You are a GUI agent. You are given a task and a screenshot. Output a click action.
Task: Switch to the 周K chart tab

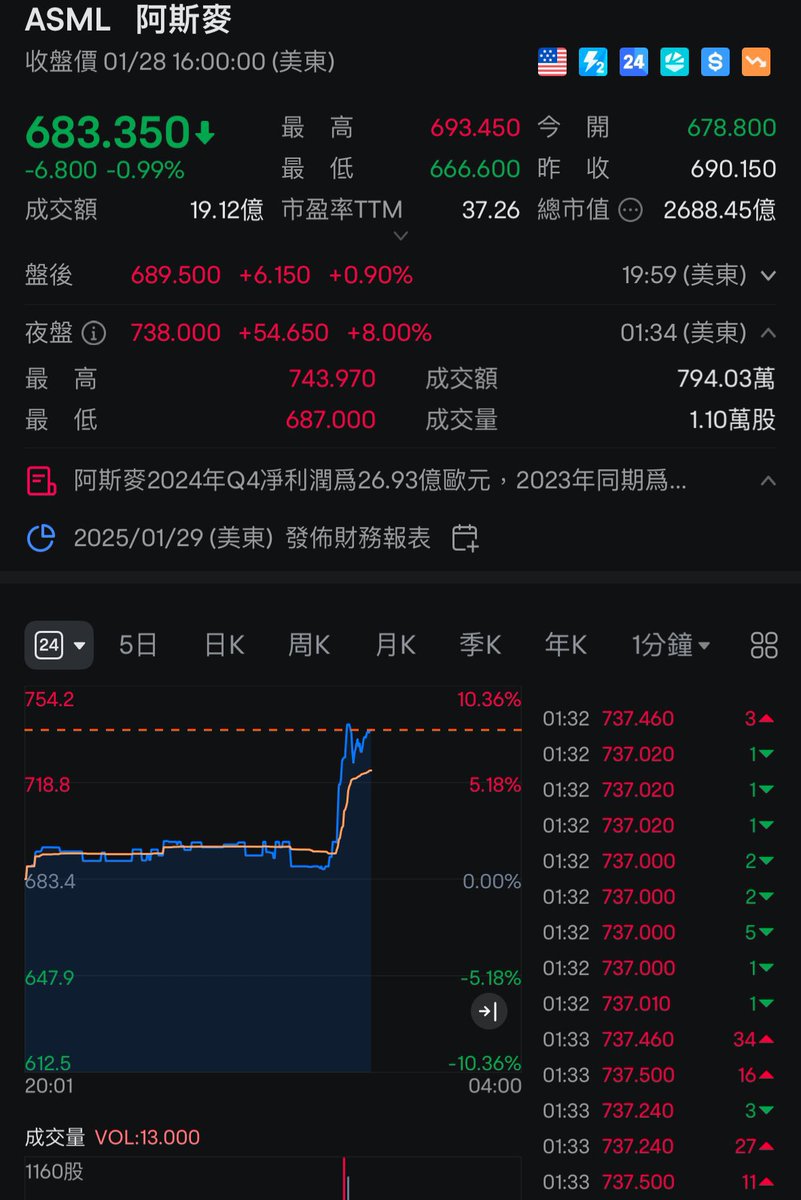point(309,645)
